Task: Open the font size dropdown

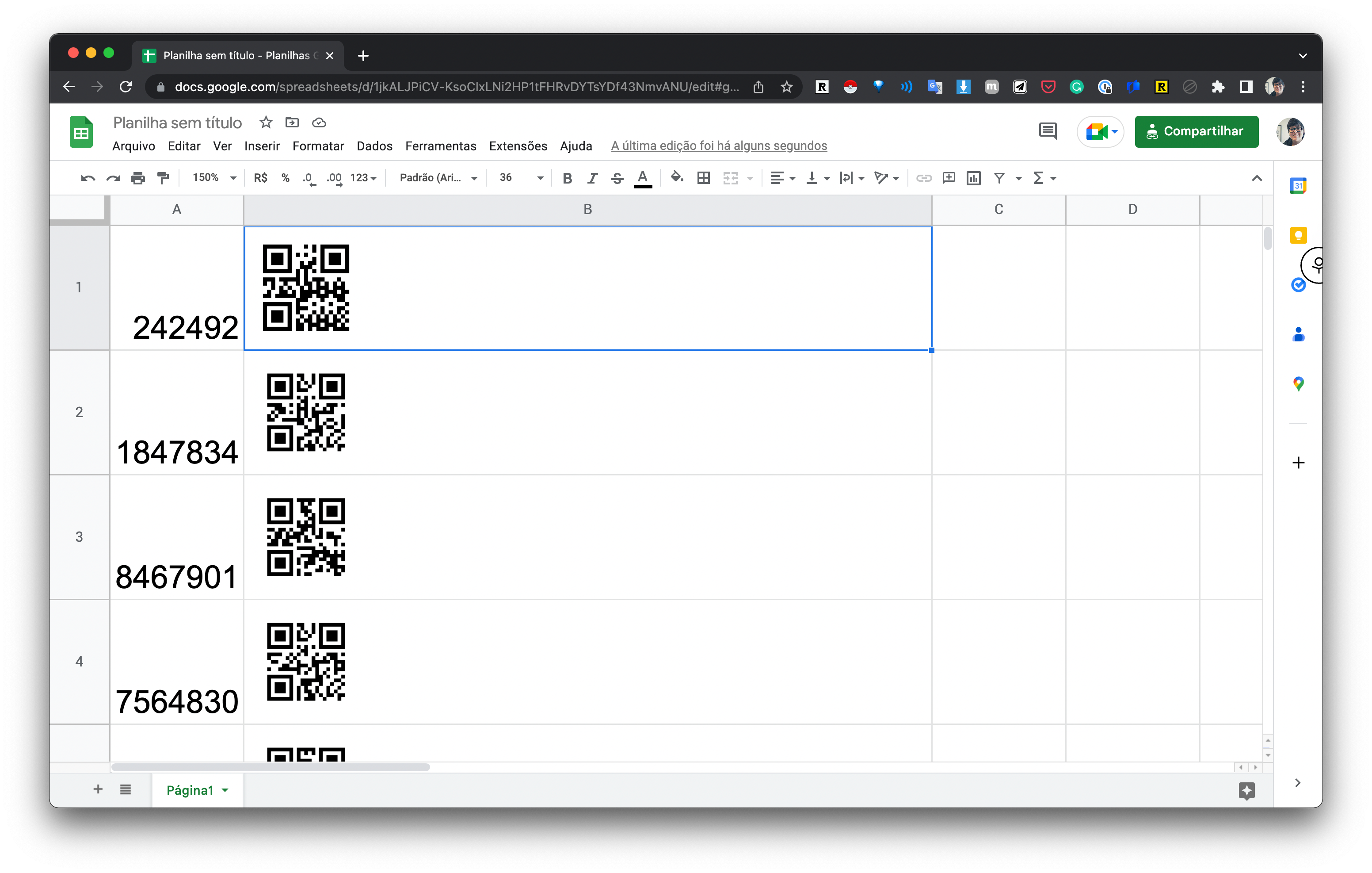Action: (x=518, y=178)
